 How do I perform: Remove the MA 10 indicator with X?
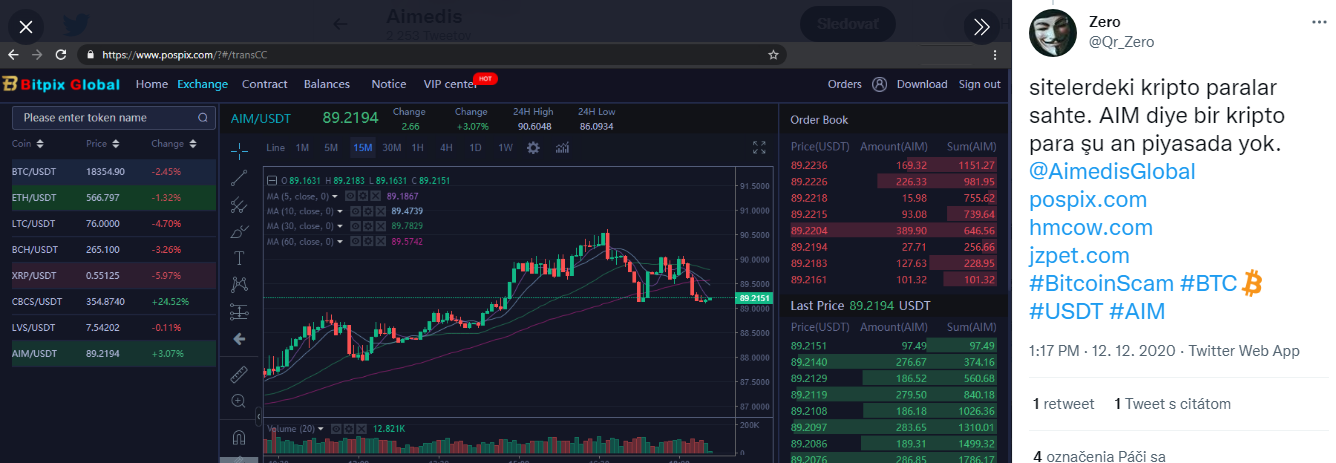pos(382,211)
